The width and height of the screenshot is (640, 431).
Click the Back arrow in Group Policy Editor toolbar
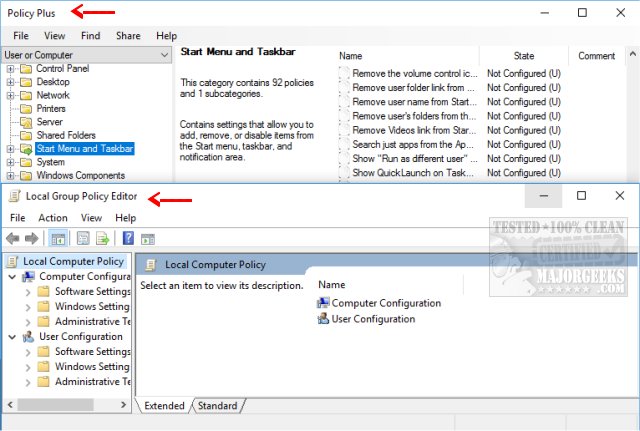pos(13,238)
